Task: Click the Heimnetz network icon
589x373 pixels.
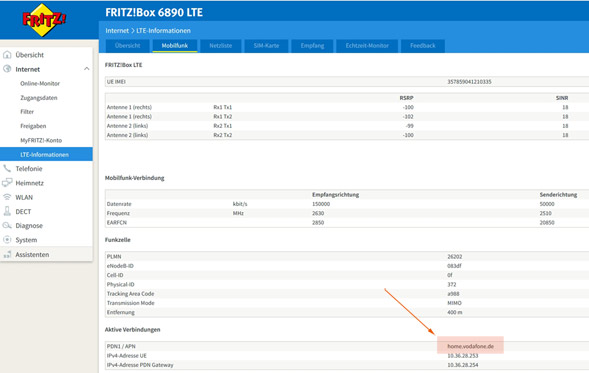Action: 7,183
